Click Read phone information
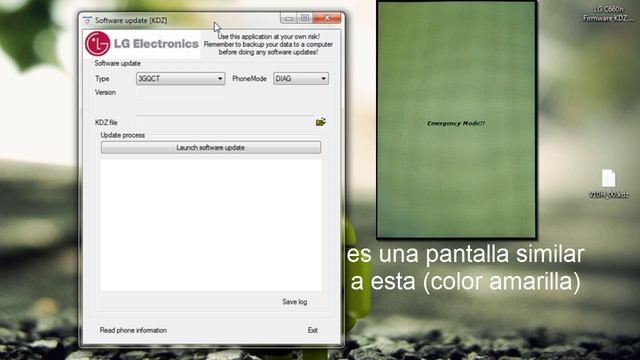This screenshot has width=640, height=360. coord(133,330)
